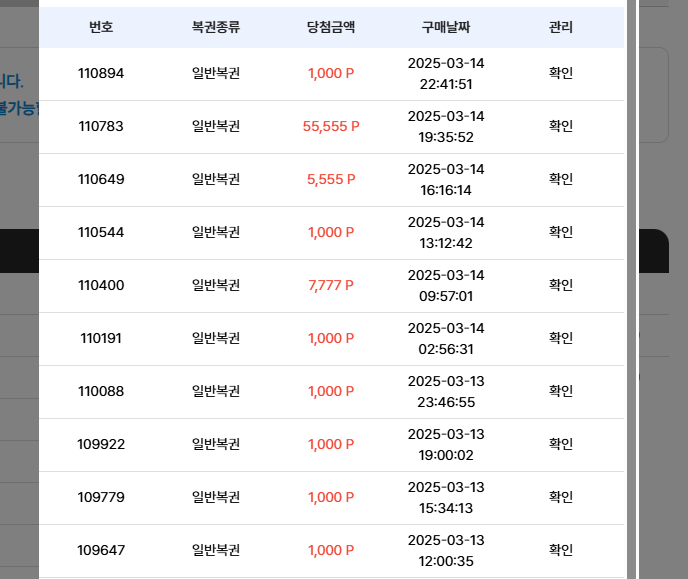The height and width of the screenshot is (579, 688).
Task: Click 확인 for ticket 110649
Action: (x=561, y=179)
